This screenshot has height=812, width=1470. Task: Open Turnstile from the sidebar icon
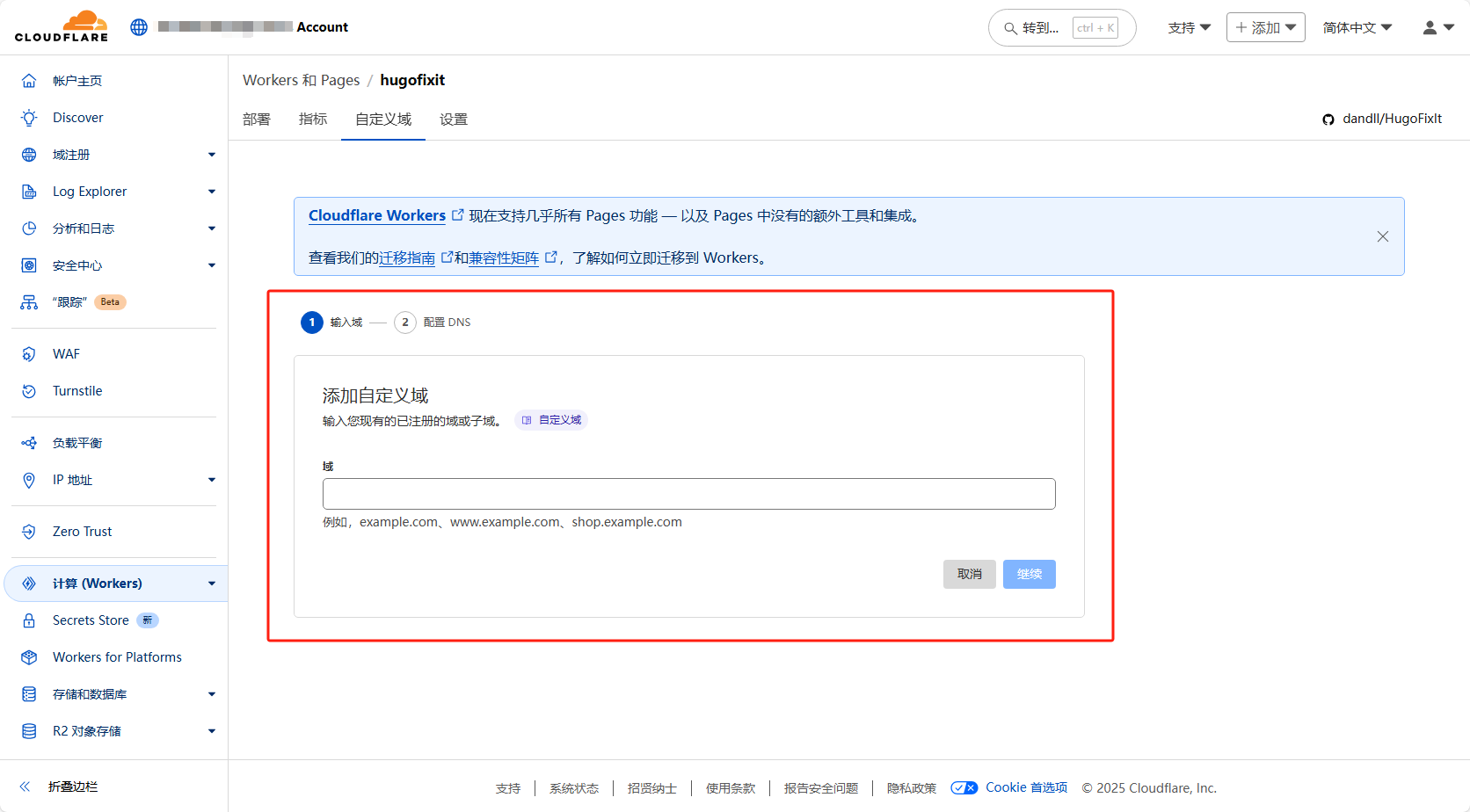coord(29,391)
